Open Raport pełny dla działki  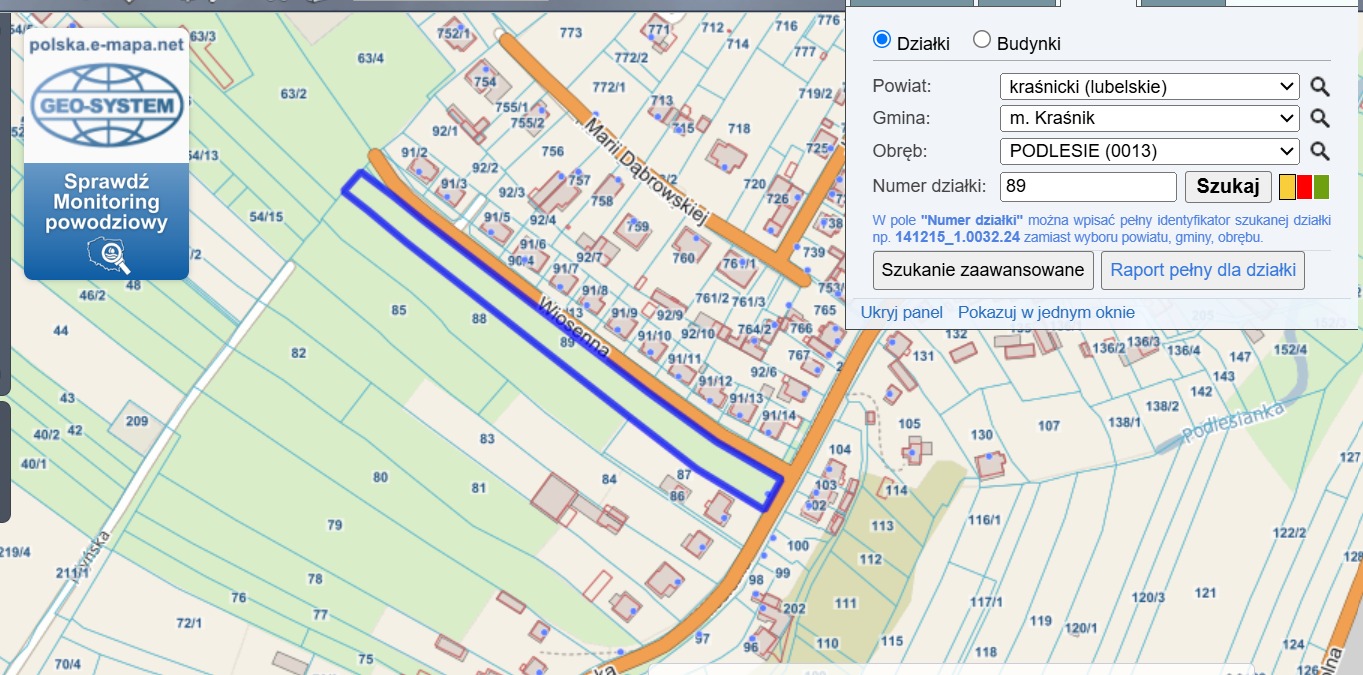[1203, 270]
